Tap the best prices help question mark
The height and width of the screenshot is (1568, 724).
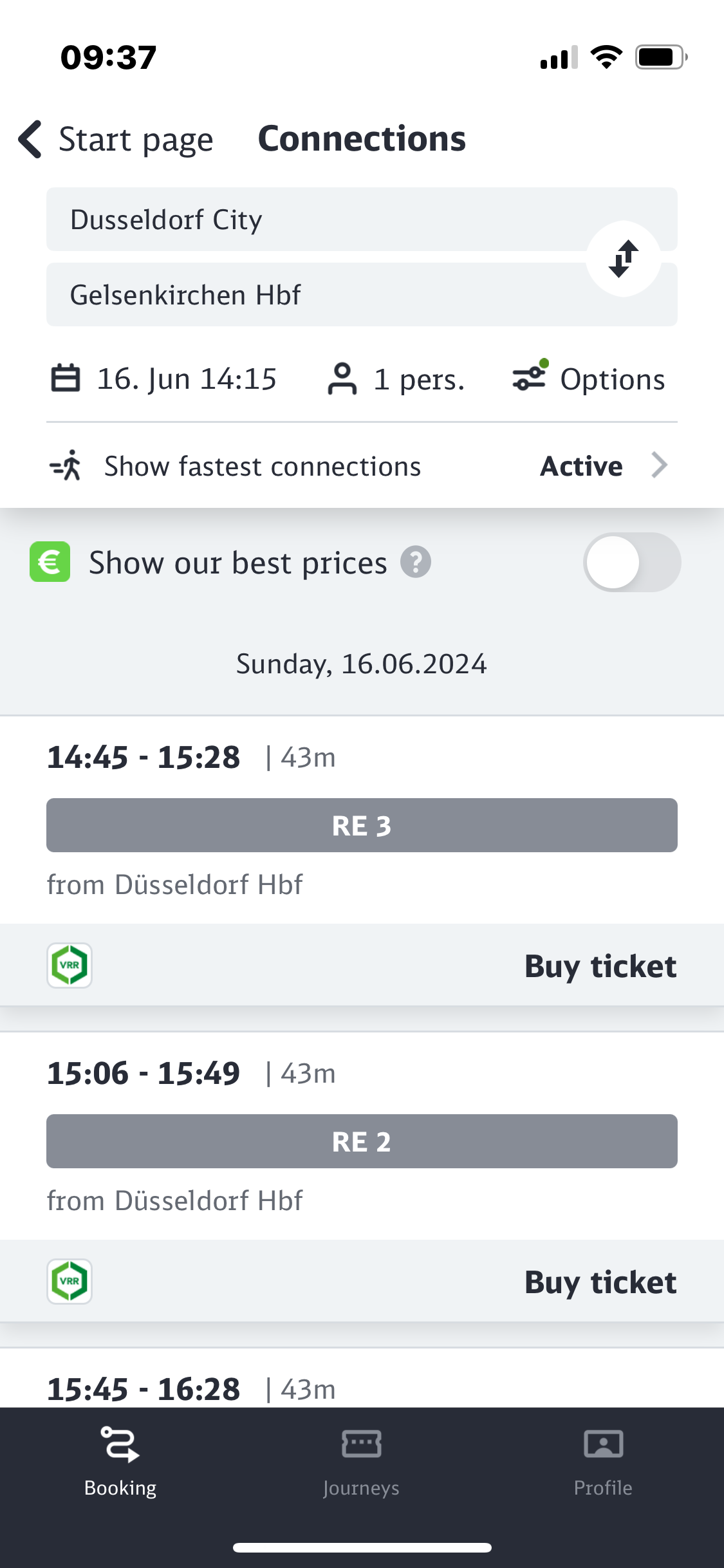[x=416, y=563]
